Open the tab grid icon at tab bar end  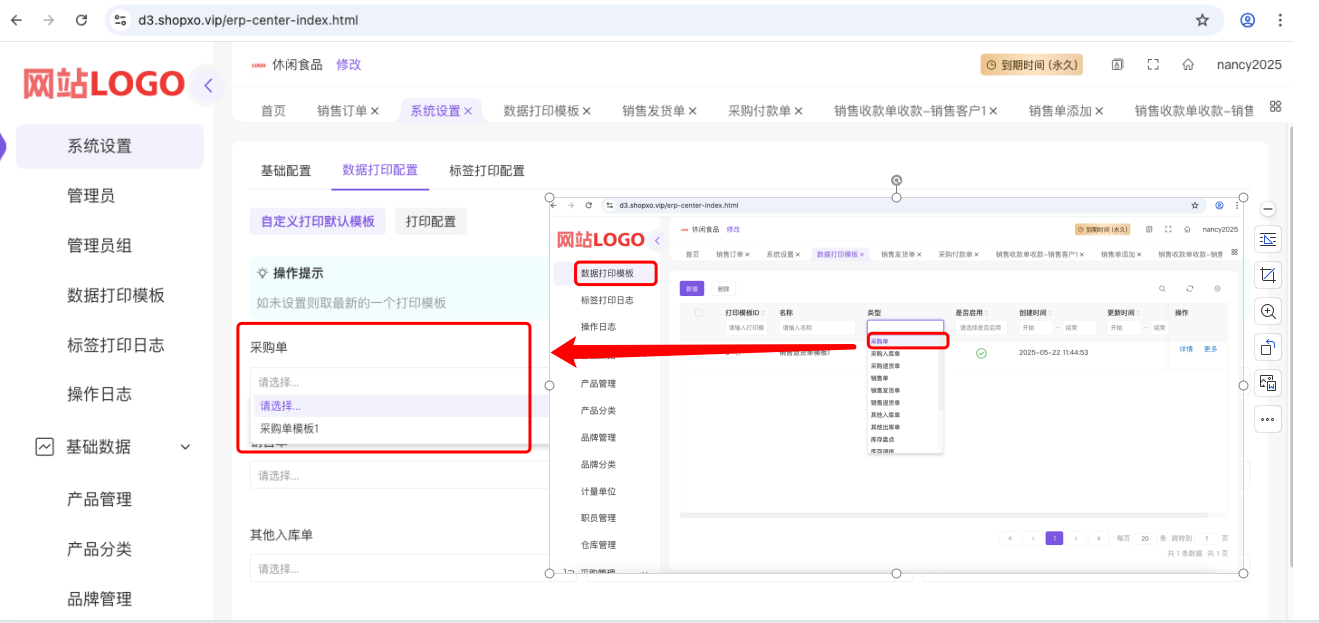1275,106
